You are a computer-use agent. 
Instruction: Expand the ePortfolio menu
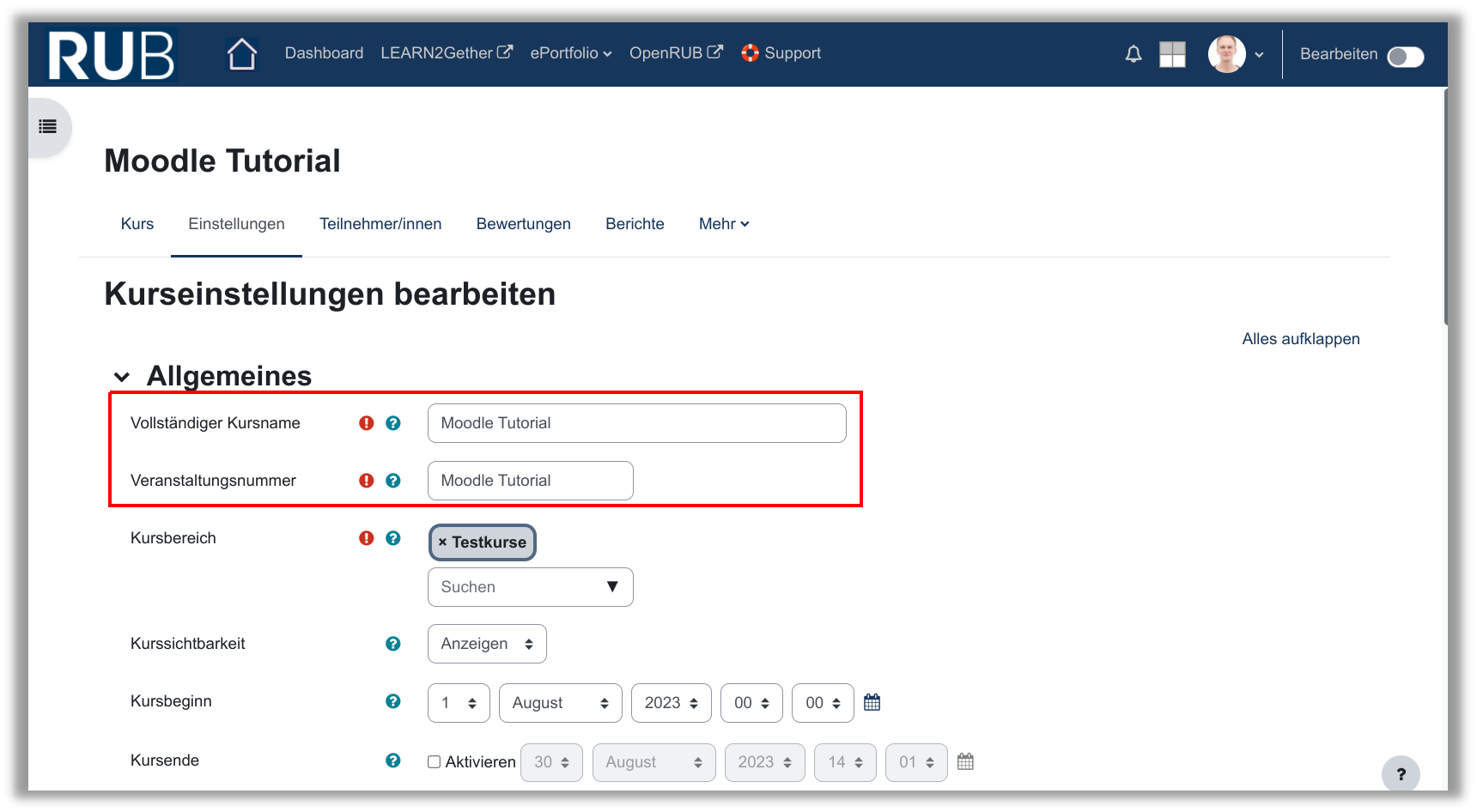pyautogui.click(x=570, y=53)
